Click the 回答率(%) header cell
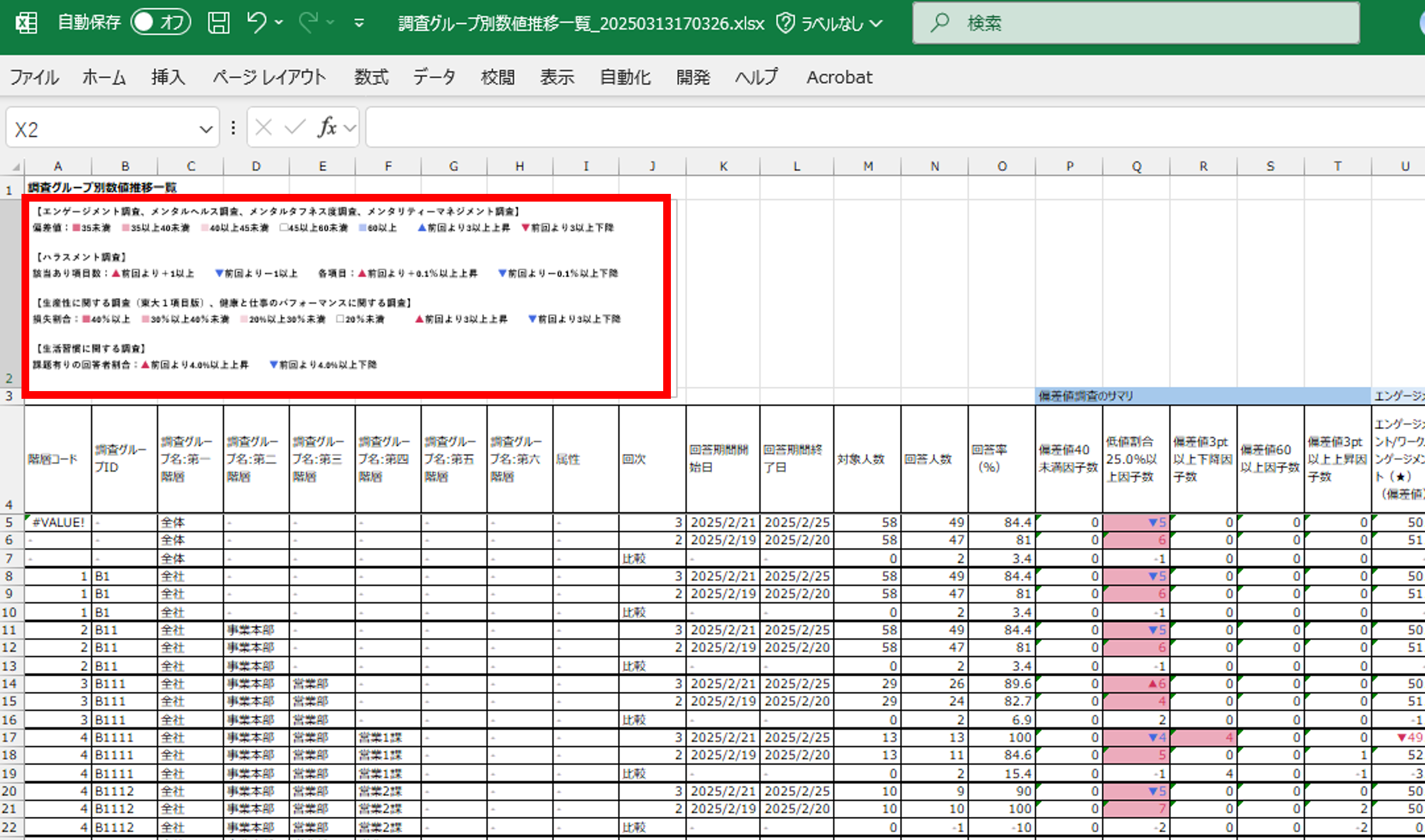 pyautogui.click(x=1002, y=459)
